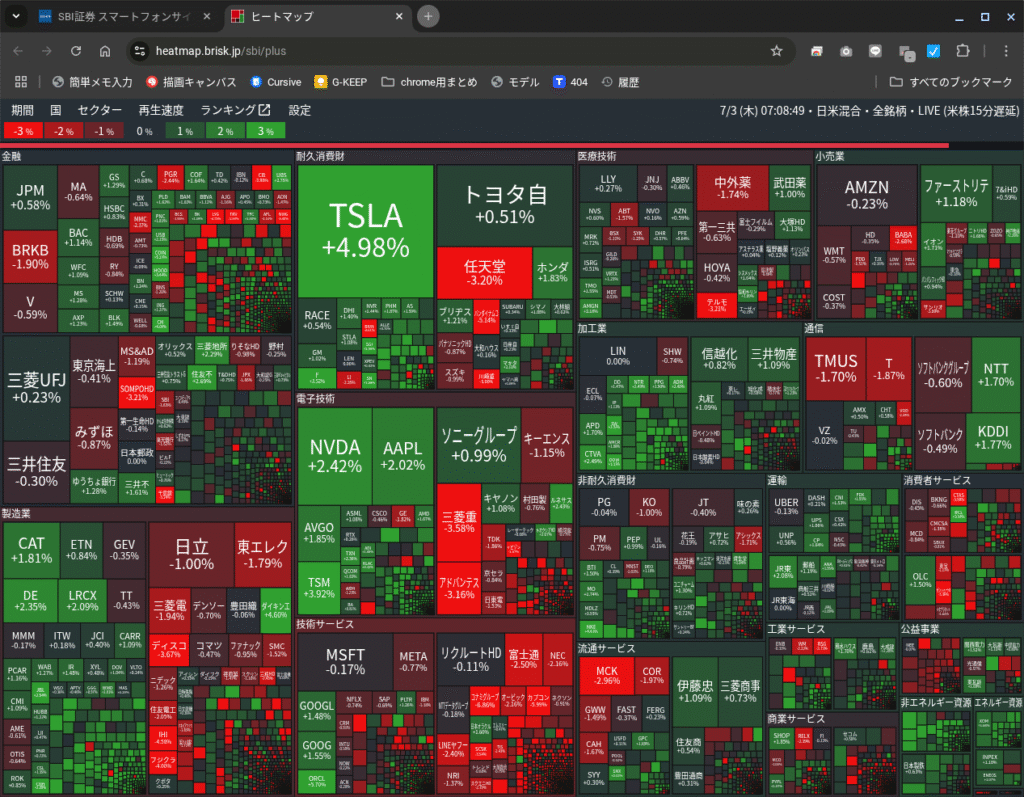Select the MSFT -0.17% tile
The image size is (1024, 797).
pos(345,661)
